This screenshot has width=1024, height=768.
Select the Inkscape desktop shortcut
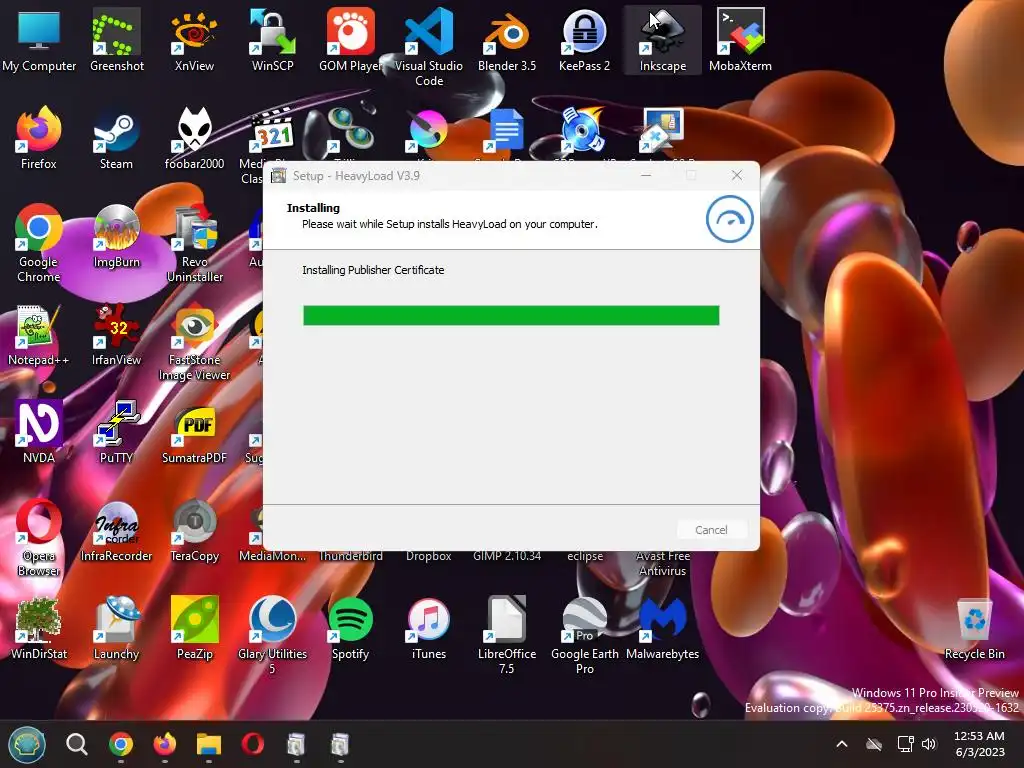tap(662, 40)
